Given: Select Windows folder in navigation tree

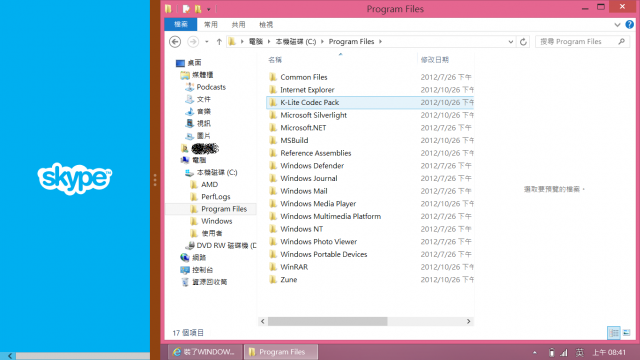Looking at the screenshot, I should pos(212,221).
